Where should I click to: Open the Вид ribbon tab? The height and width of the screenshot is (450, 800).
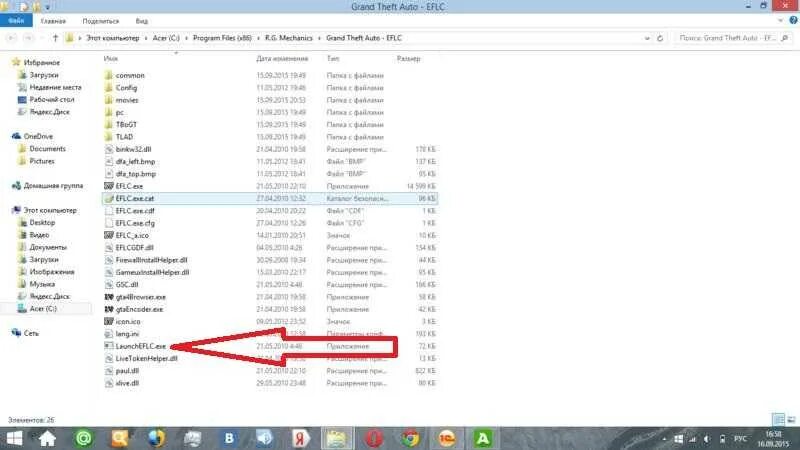[141, 21]
